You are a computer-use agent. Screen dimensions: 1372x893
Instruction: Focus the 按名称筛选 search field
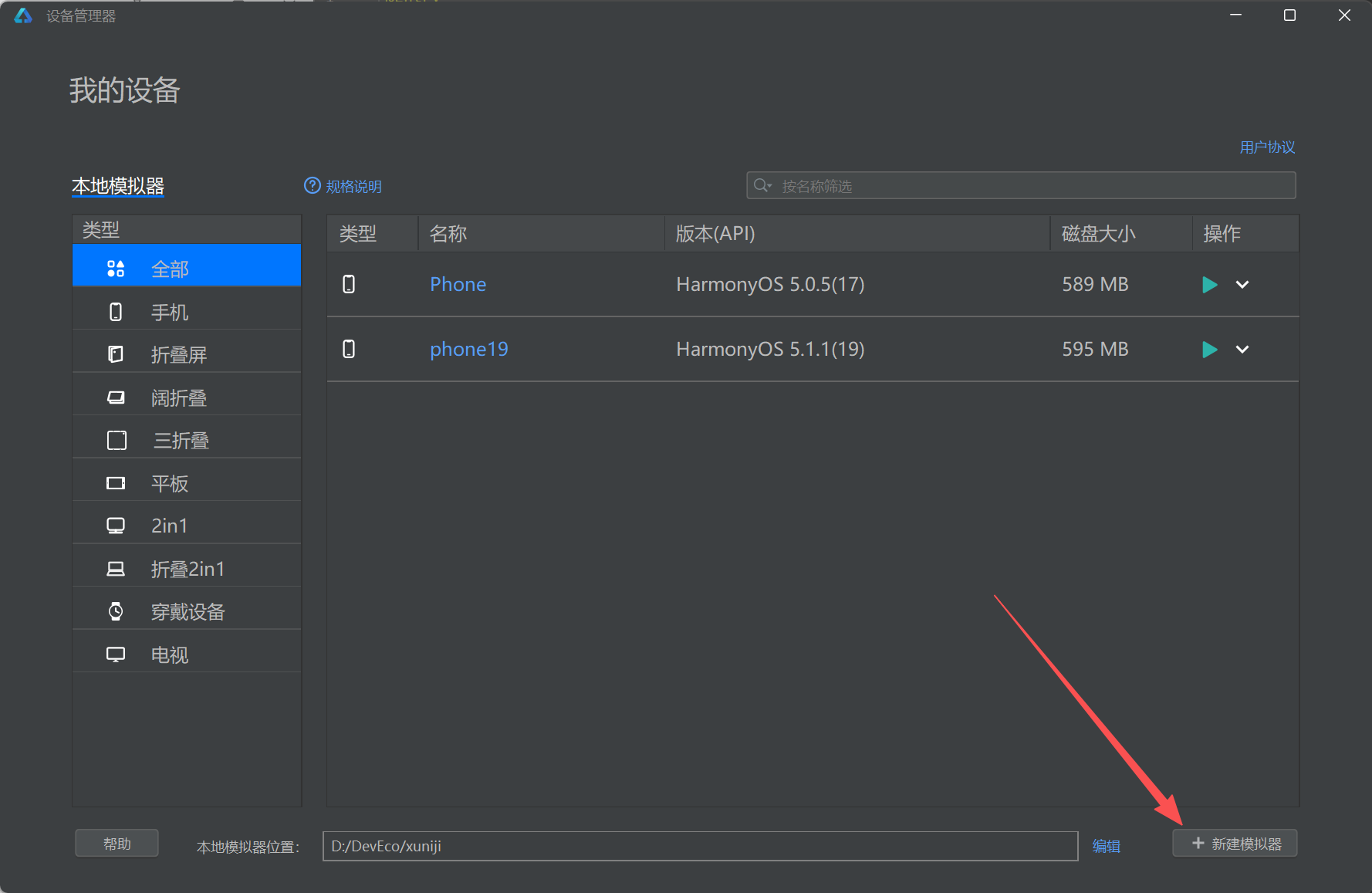(1021, 185)
